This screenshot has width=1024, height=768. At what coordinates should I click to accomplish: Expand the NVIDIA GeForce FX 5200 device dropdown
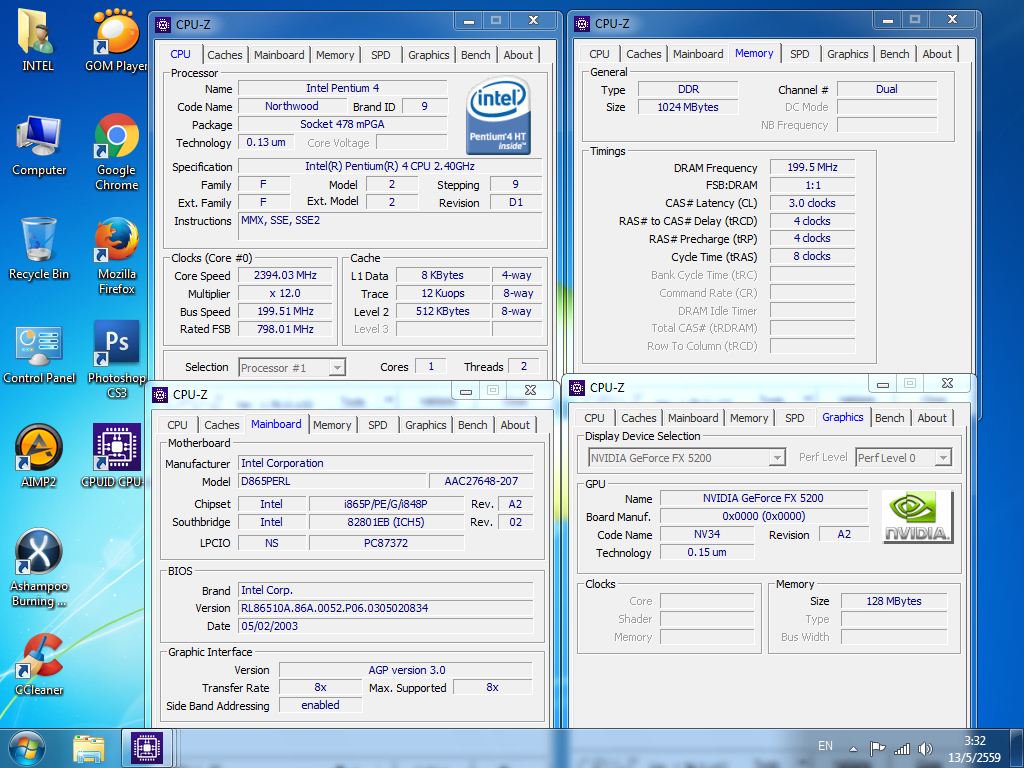(776, 458)
